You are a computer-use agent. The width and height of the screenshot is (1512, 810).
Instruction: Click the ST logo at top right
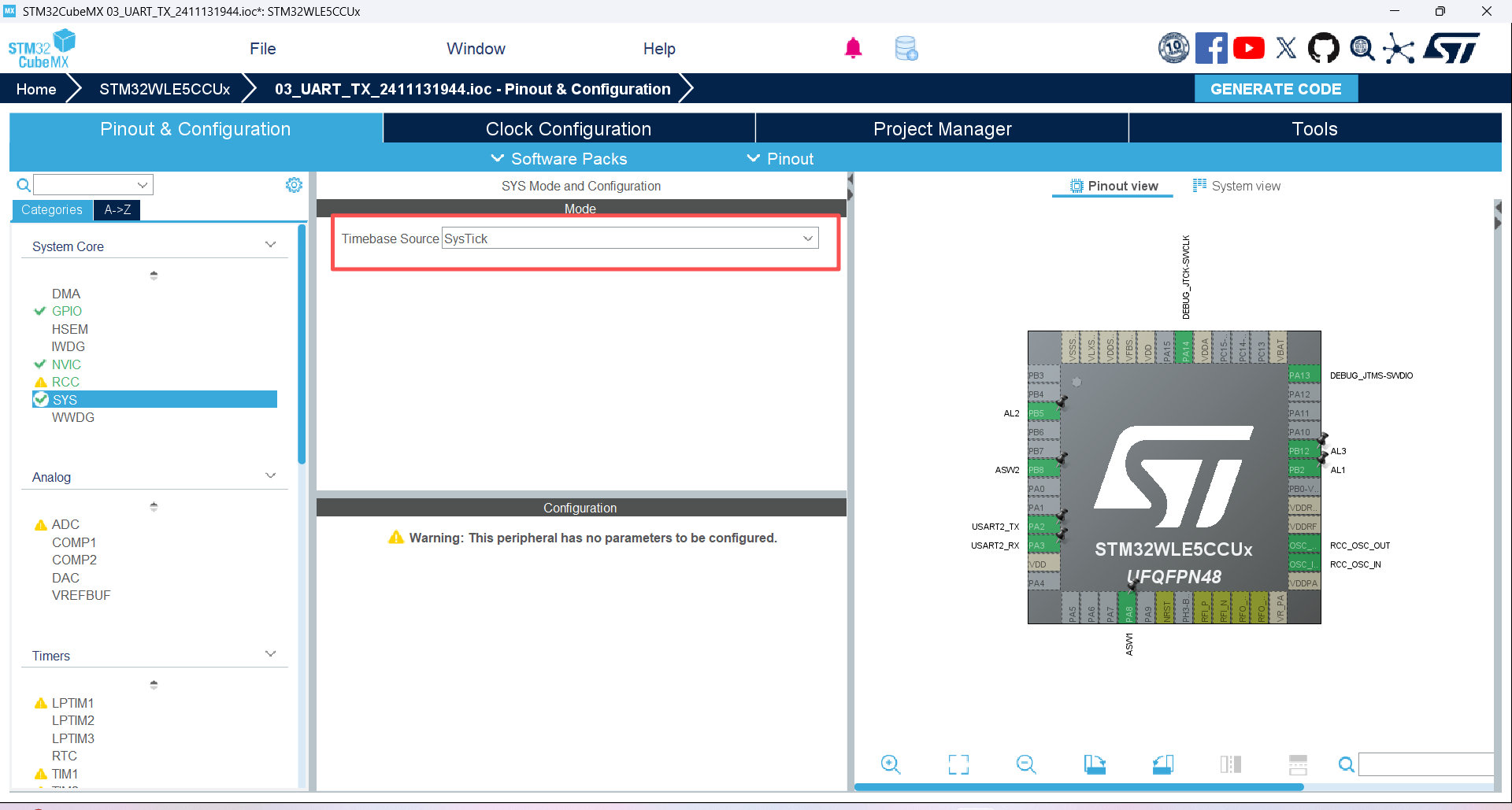1451,48
